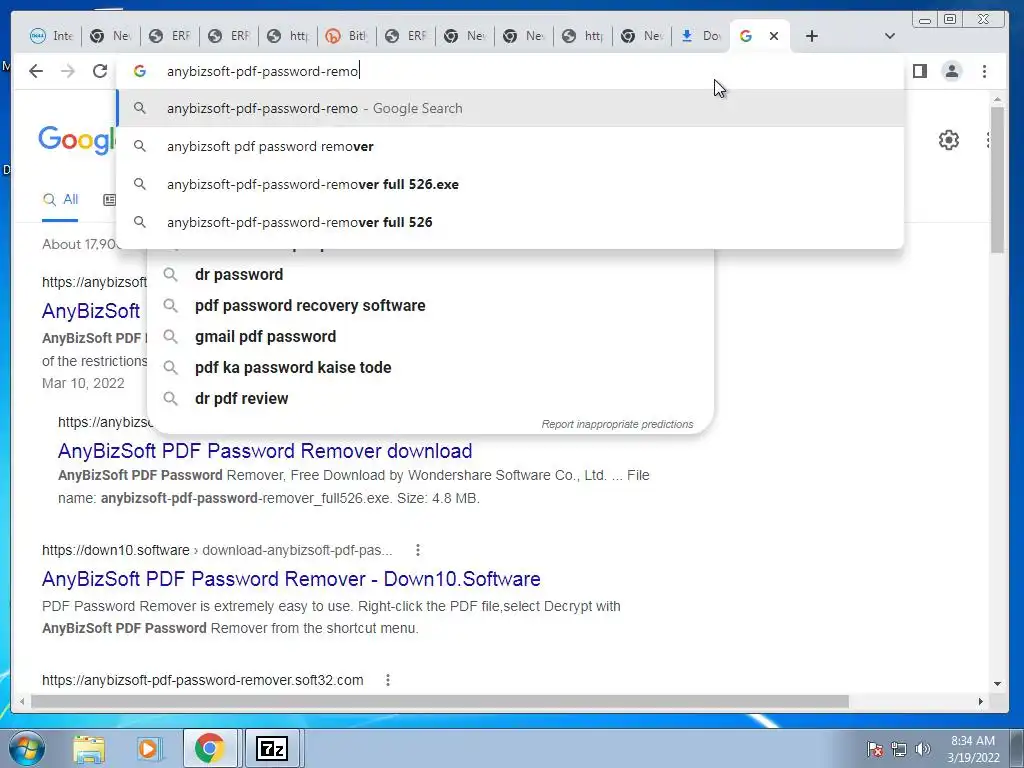Select the 'remover full 526.exe' suggestion
The image size is (1024, 768).
click(511, 184)
